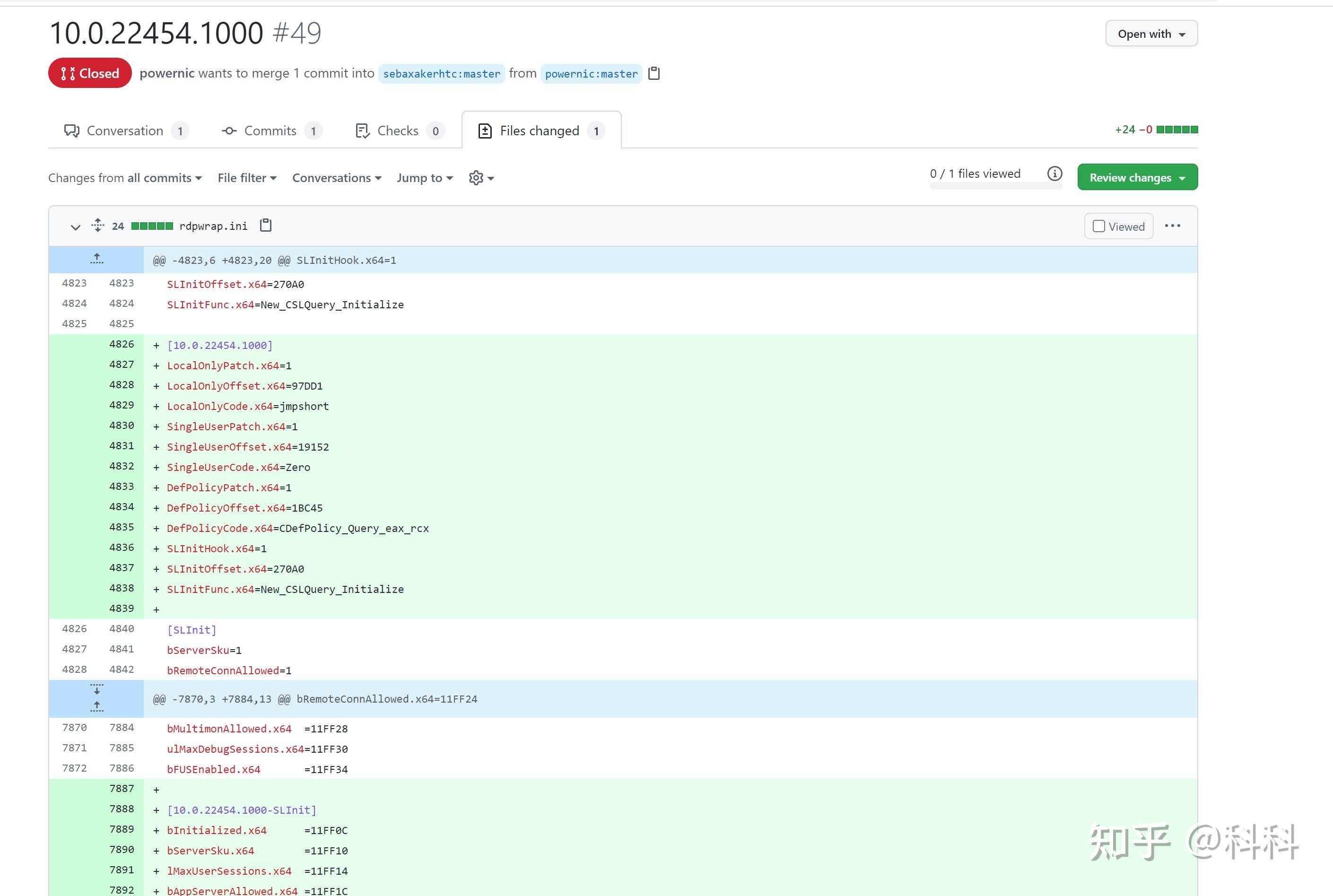Viewport: 1333px width, 896px height.
Task: Show files viewed info icon
Action: pyautogui.click(x=1054, y=173)
